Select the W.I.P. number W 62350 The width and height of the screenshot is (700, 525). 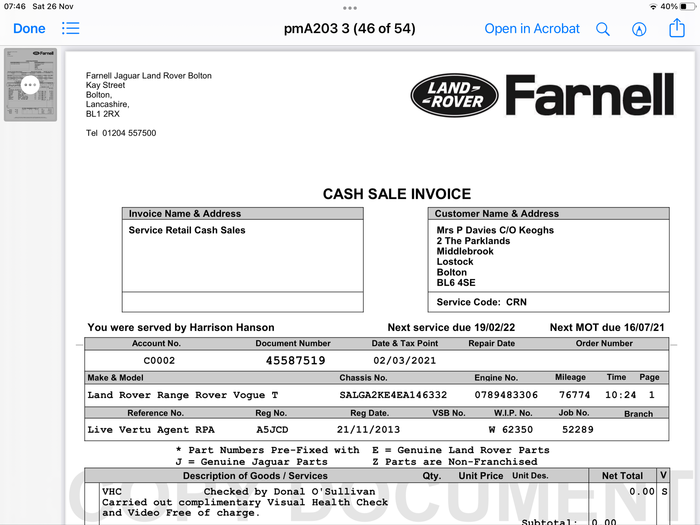pyautogui.click(x=511, y=429)
